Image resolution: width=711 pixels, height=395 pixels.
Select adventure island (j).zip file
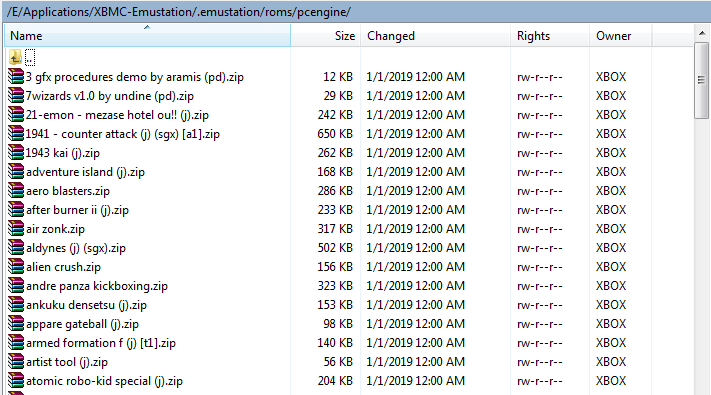click(x=85, y=172)
